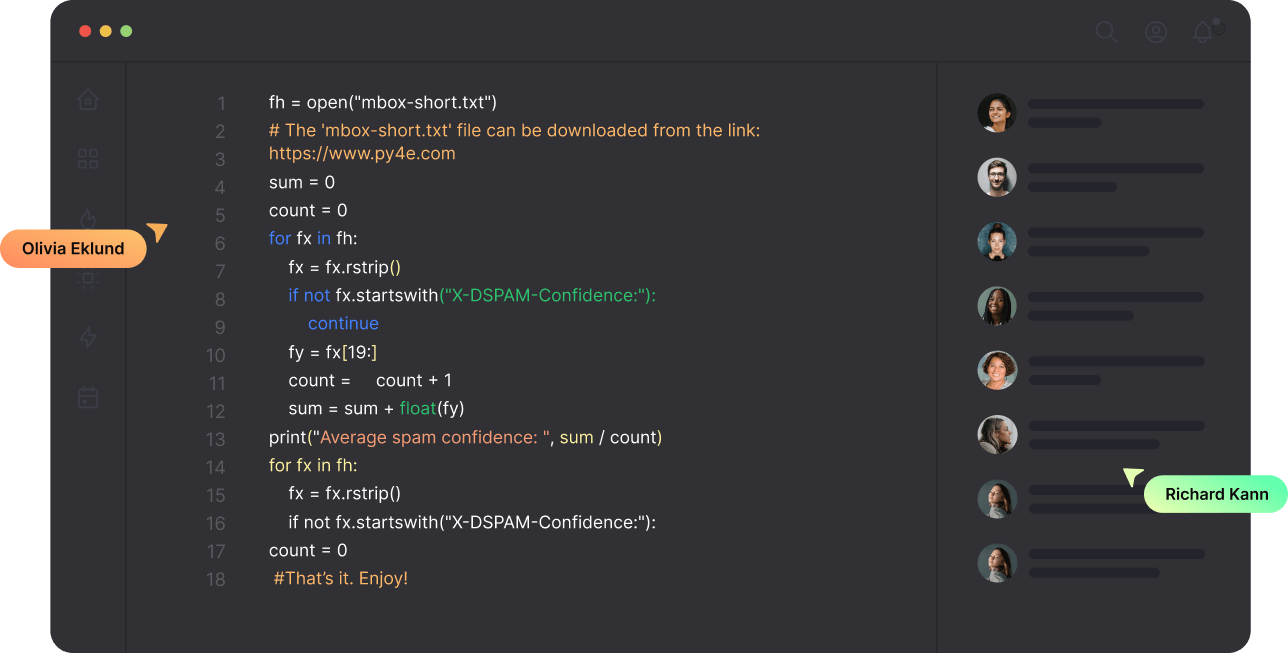Click the "#That's it. Enjoy!" comment
Screen dimensions: 1288x653
341,578
